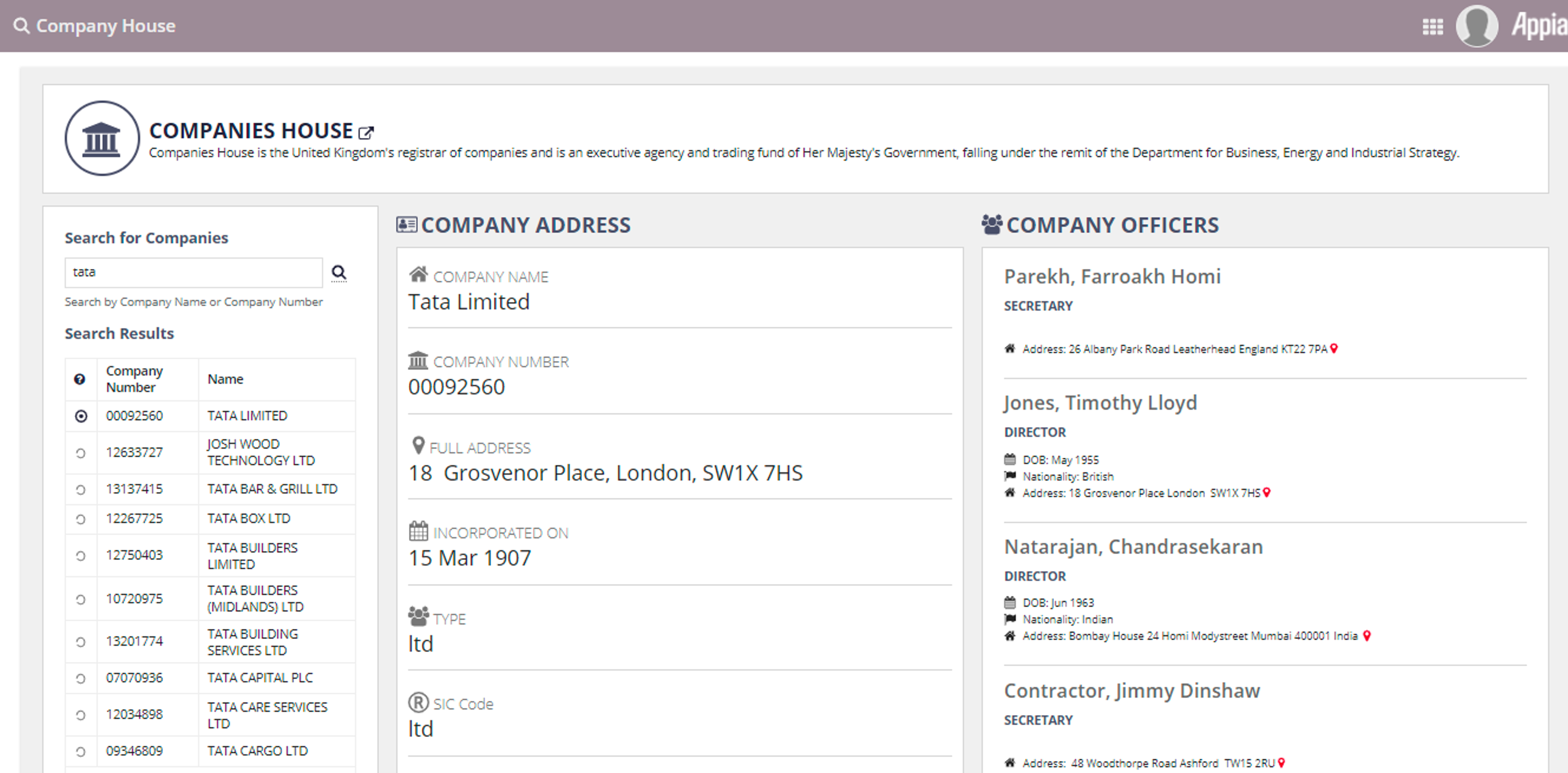1568x773 pixels.
Task: Select radio for TATA BOX LTD
Action: coord(80,519)
